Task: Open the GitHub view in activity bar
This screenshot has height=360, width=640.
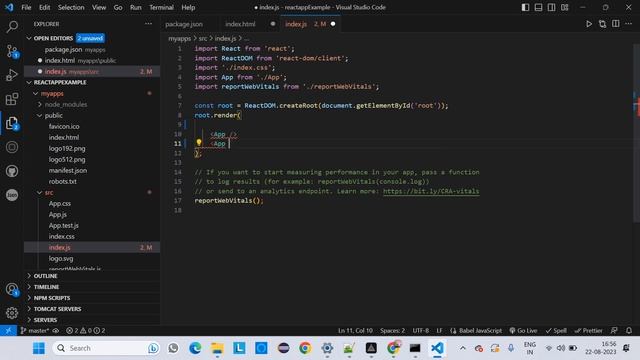Action: click(12, 171)
